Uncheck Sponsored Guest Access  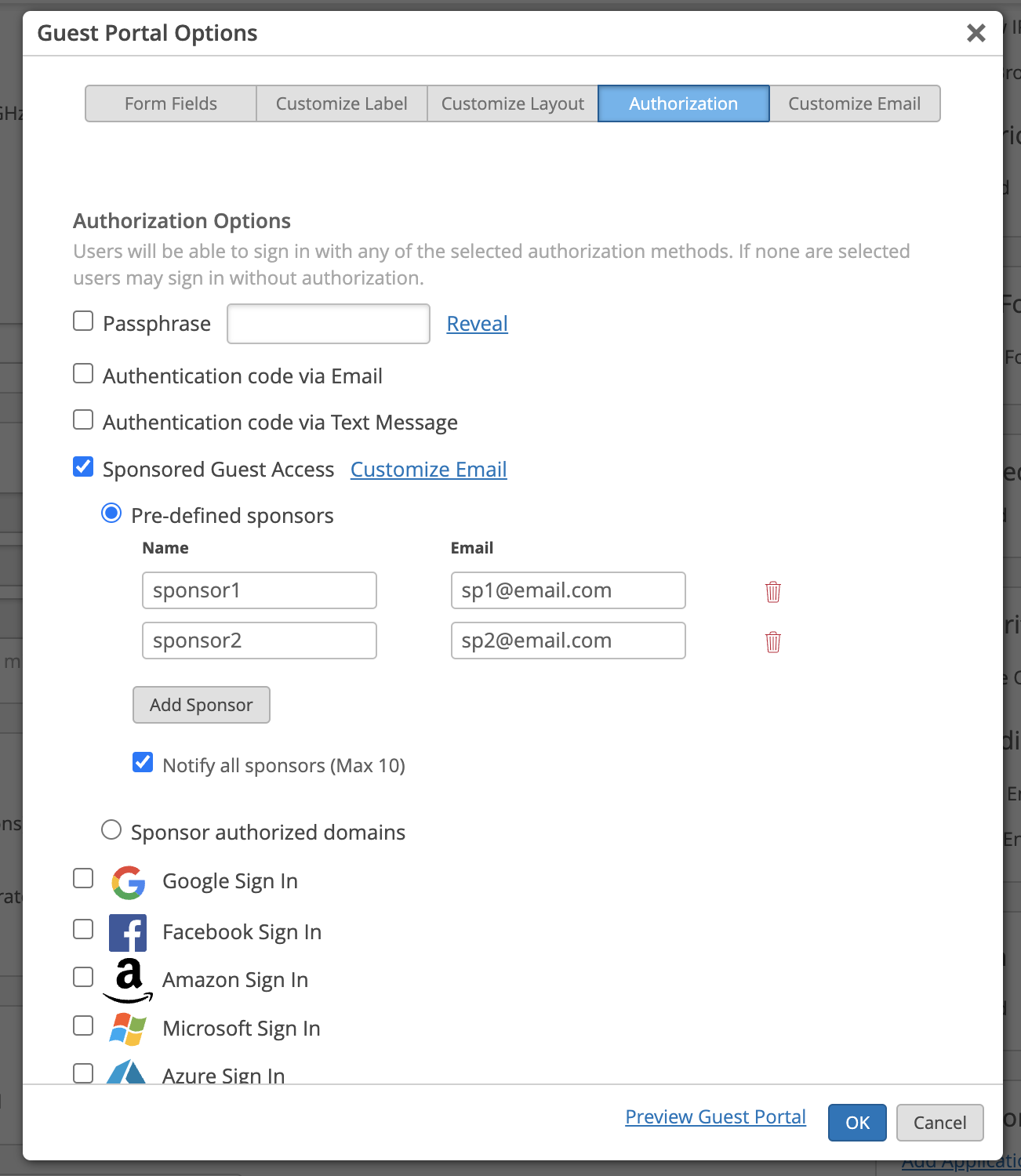point(83,467)
